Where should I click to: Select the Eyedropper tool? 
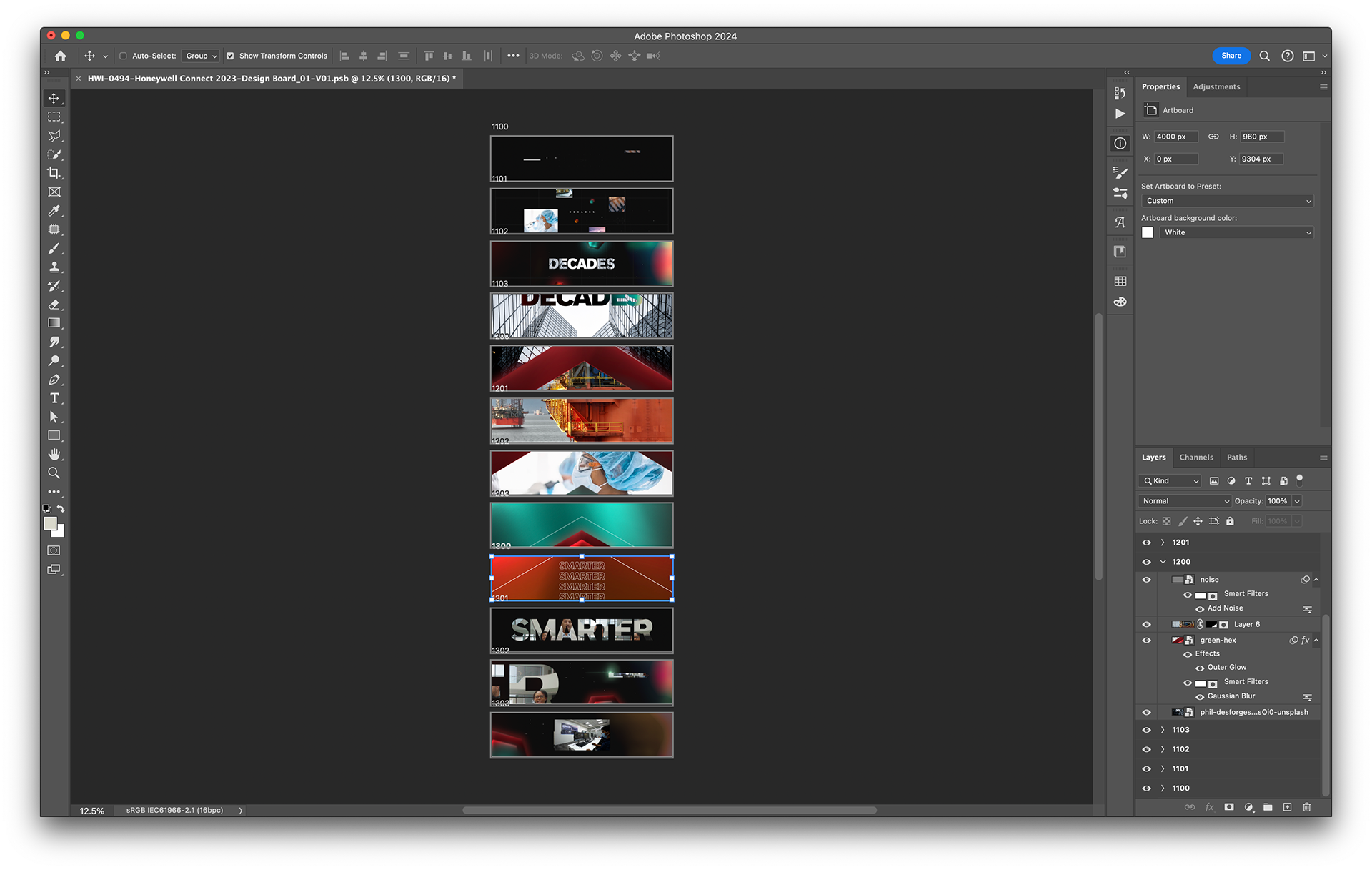tap(54, 210)
